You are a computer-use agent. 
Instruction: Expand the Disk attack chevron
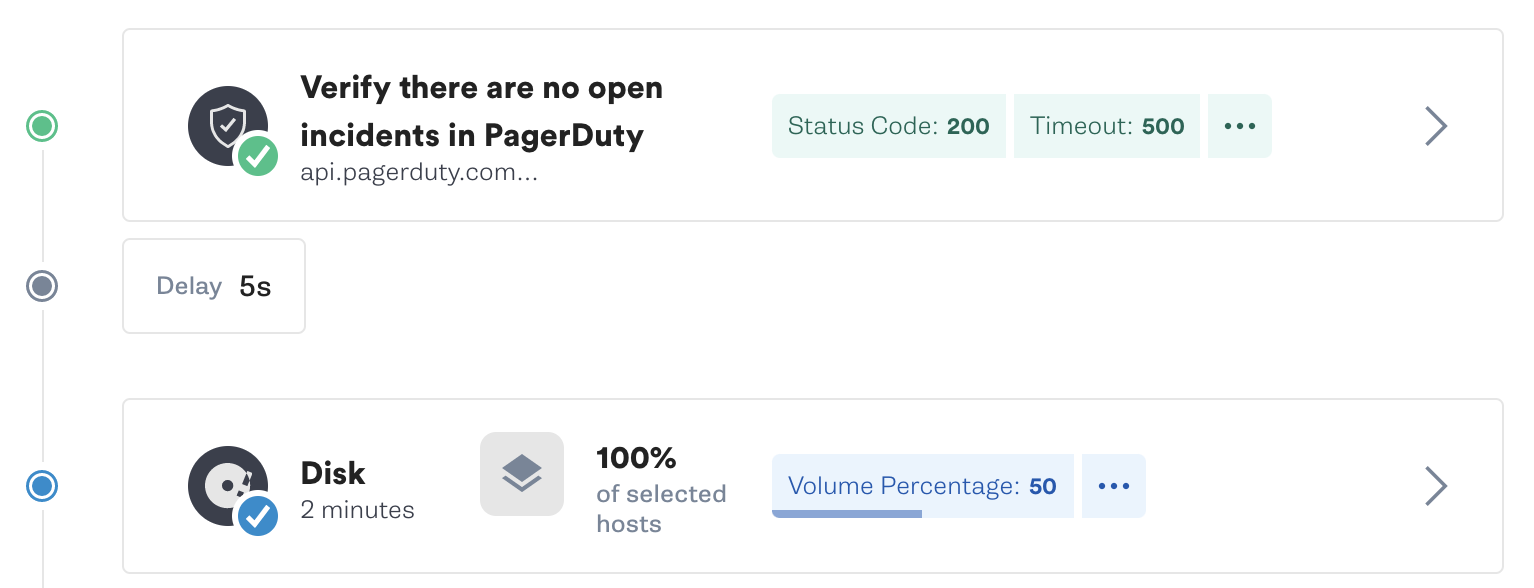(x=1436, y=486)
